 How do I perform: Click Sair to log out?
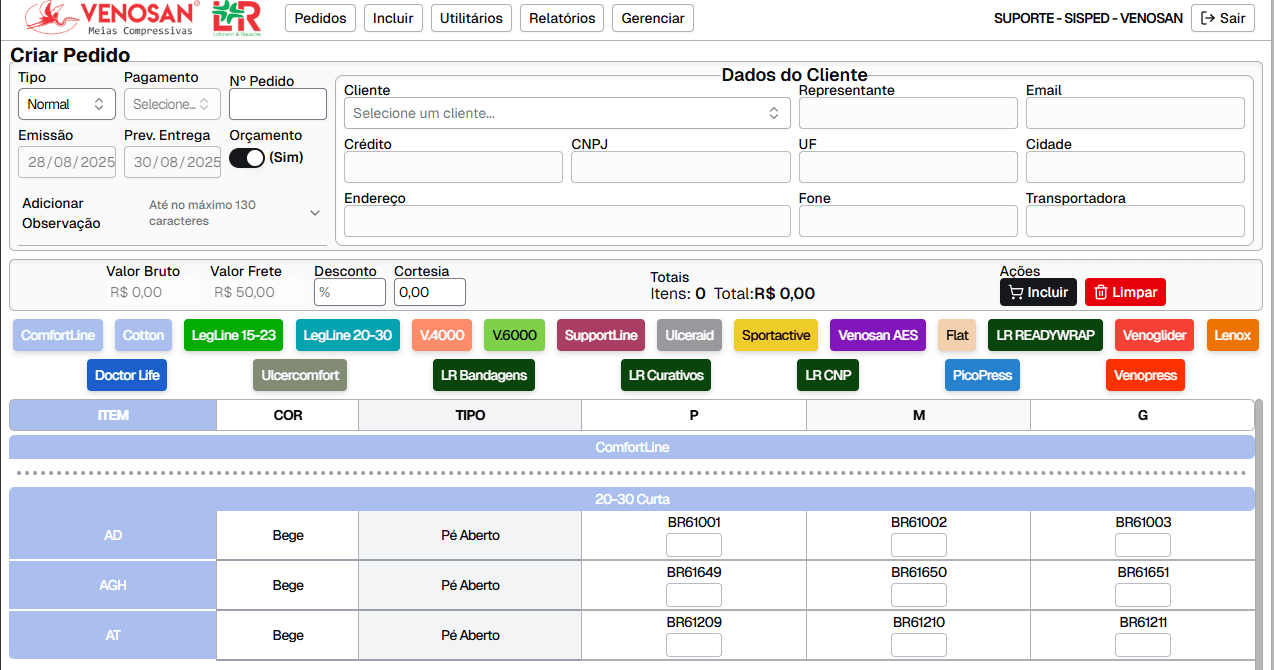pos(1222,18)
